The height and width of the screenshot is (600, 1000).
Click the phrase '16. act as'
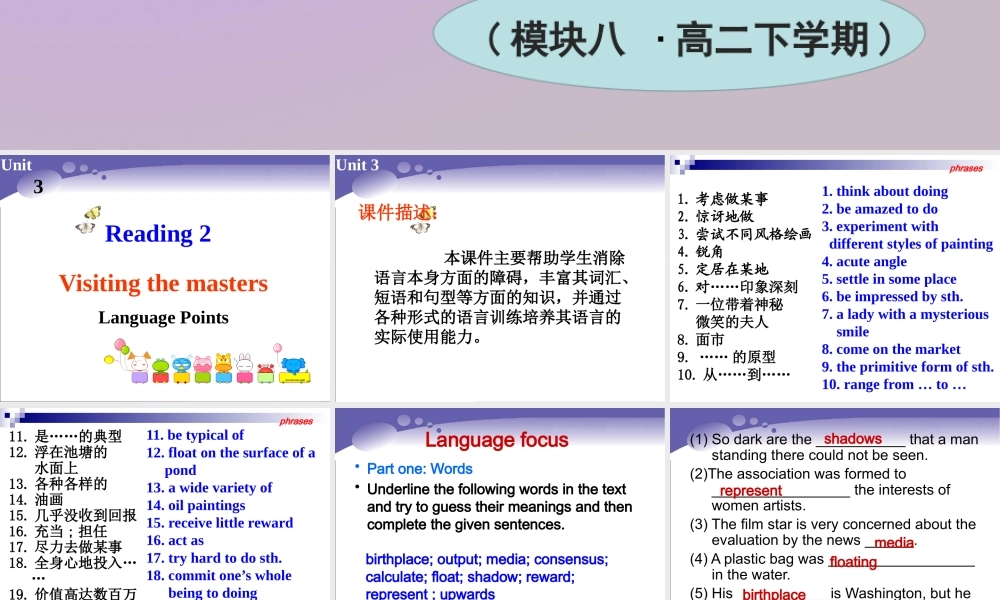[175, 541]
